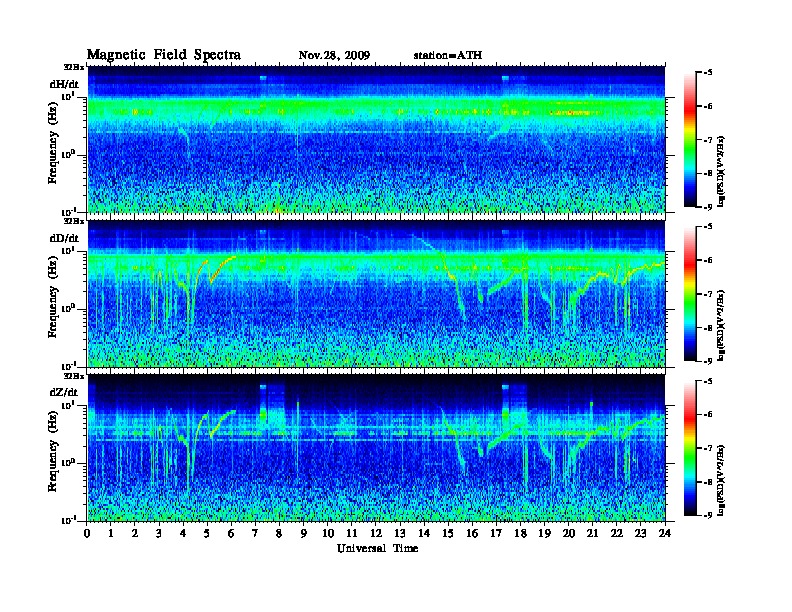Click hour tick label "3" on time axis
The image size is (792, 612).
click(159, 533)
